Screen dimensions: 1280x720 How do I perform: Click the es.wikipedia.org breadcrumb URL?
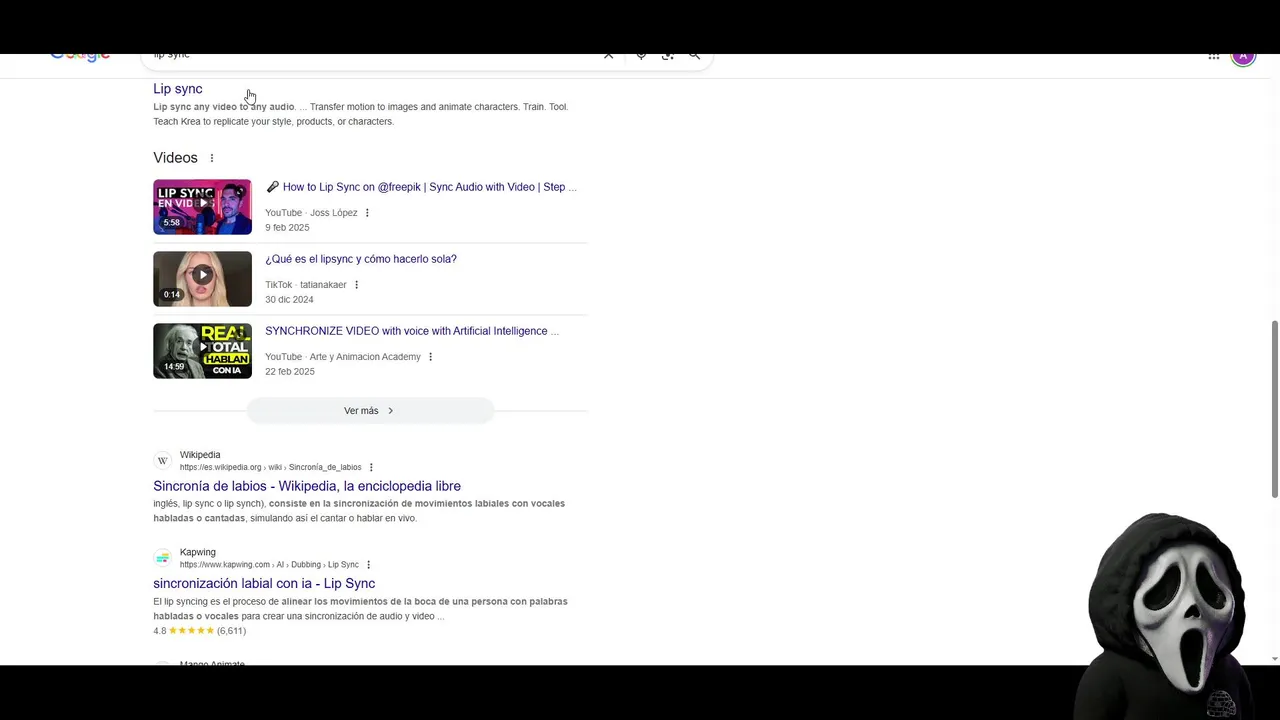[x=270, y=467]
